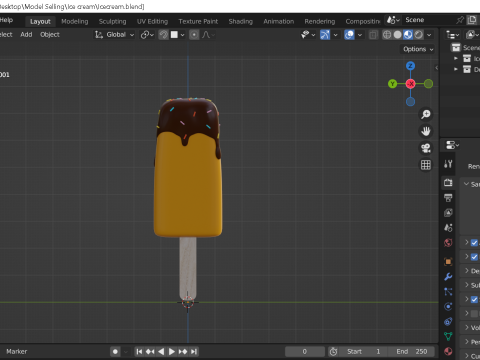This screenshot has width=480, height=360.
Task: Toggle the checkbox directly below Sampling panel
Action: pos(474,243)
